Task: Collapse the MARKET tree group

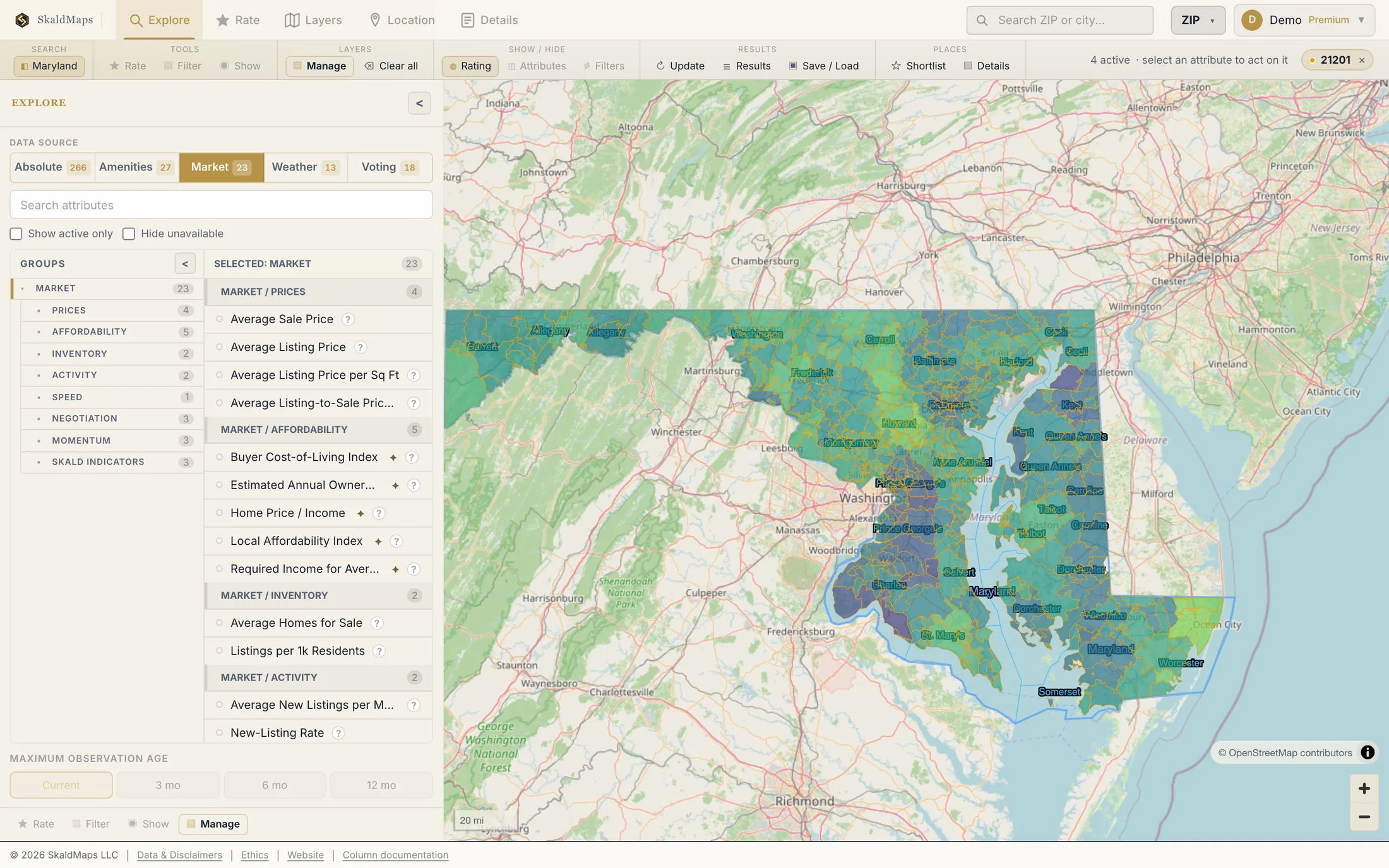Action: pos(23,288)
